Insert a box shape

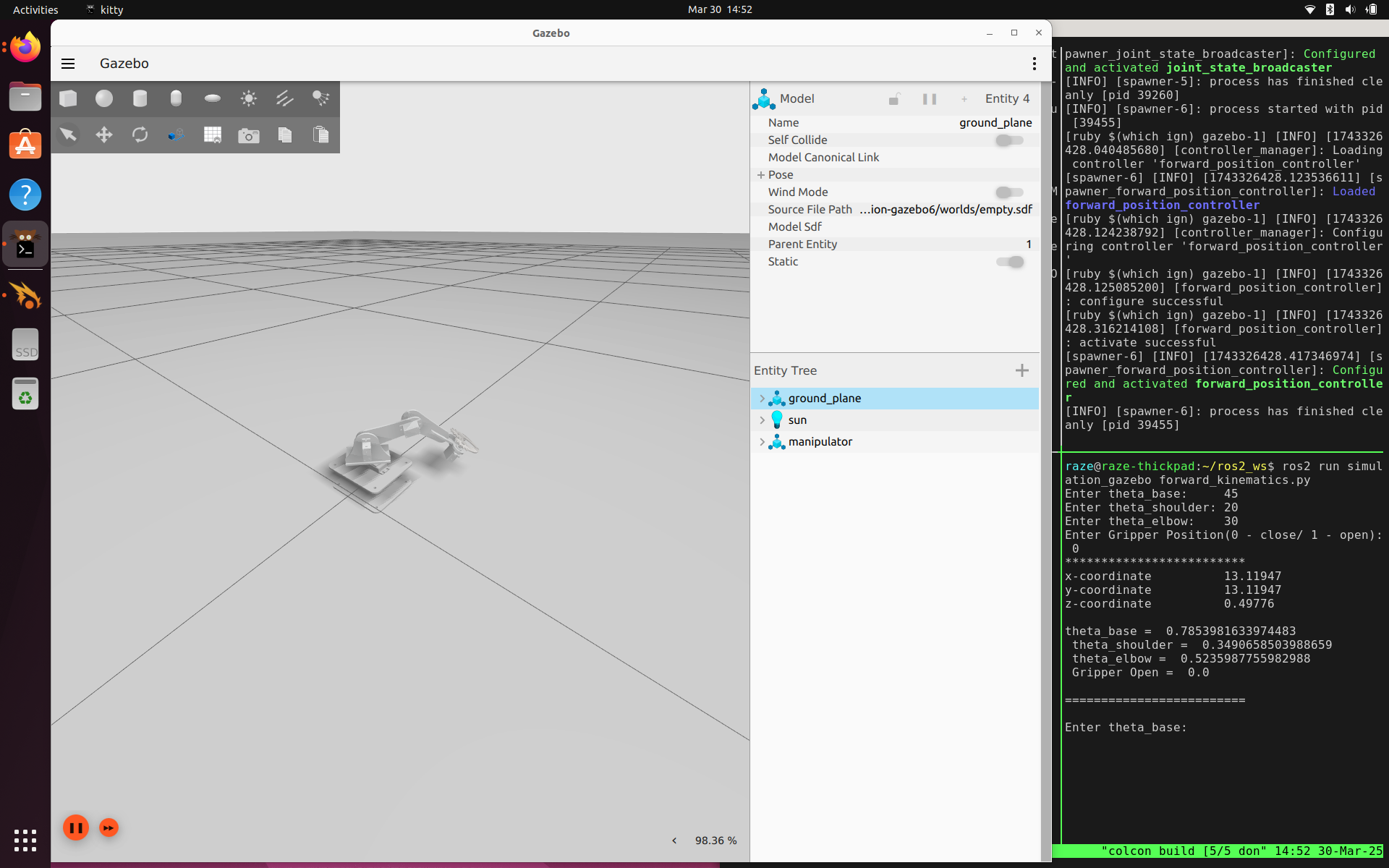click(x=68, y=98)
